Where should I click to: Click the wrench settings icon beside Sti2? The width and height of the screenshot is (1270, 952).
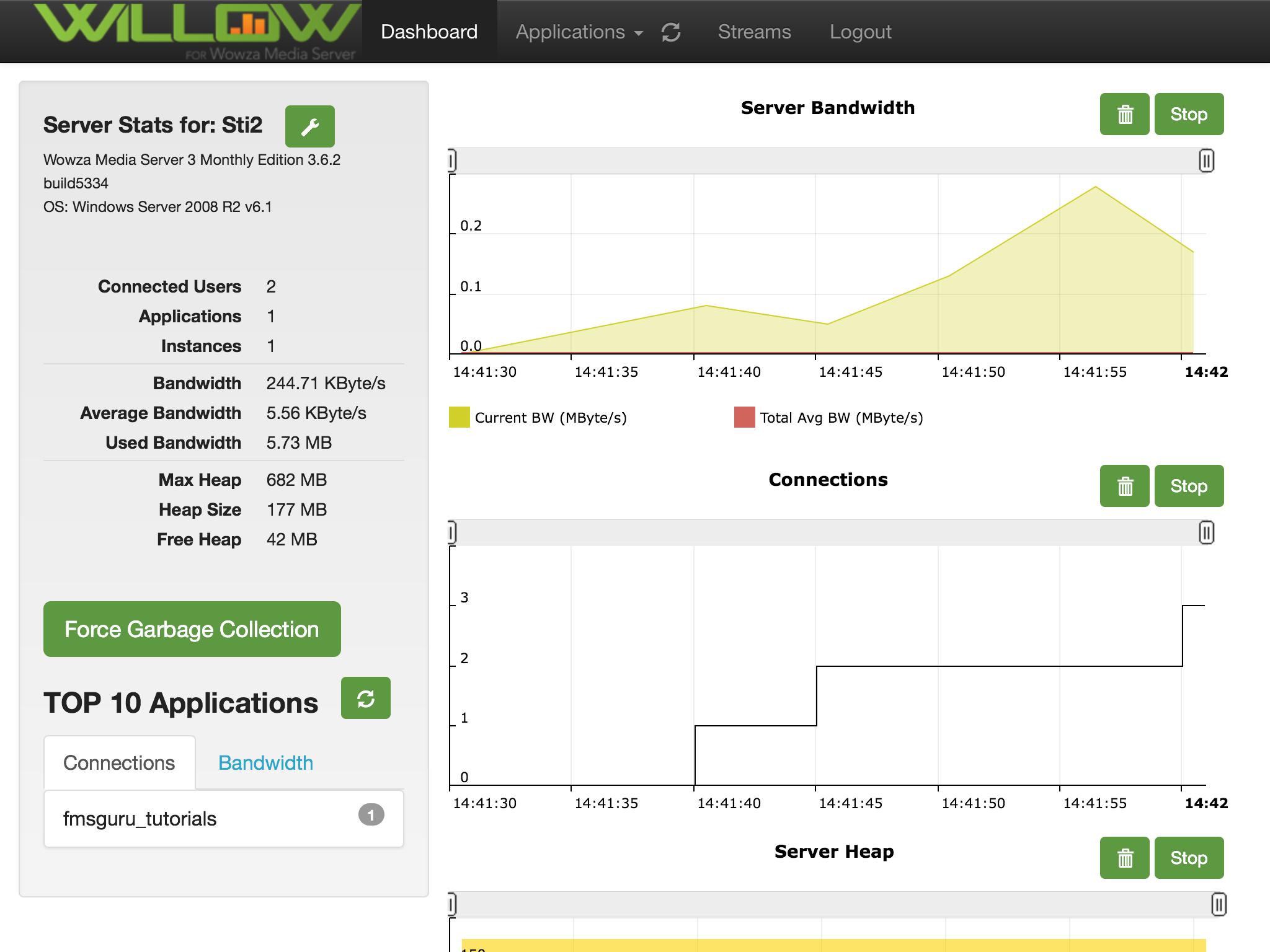[309, 126]
